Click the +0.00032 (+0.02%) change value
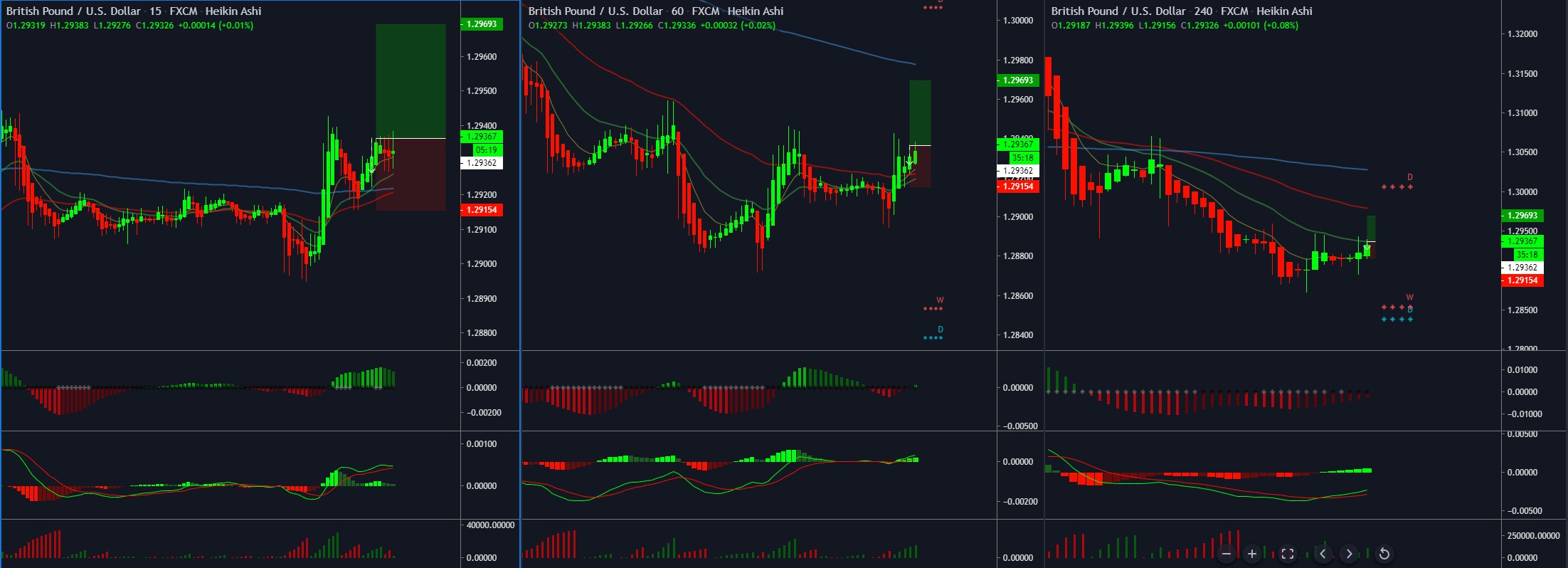Image resolution: width=1568 pixels, height=568 pixels. tap(738, 26)
